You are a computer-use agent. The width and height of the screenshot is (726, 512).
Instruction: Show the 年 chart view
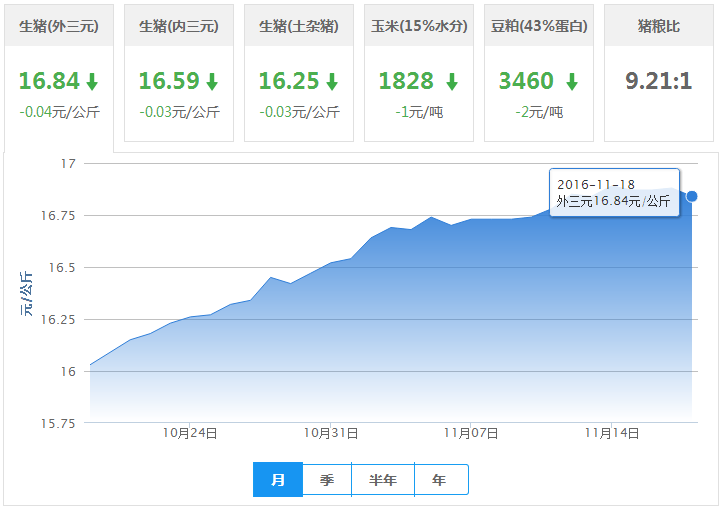point(440,480)
